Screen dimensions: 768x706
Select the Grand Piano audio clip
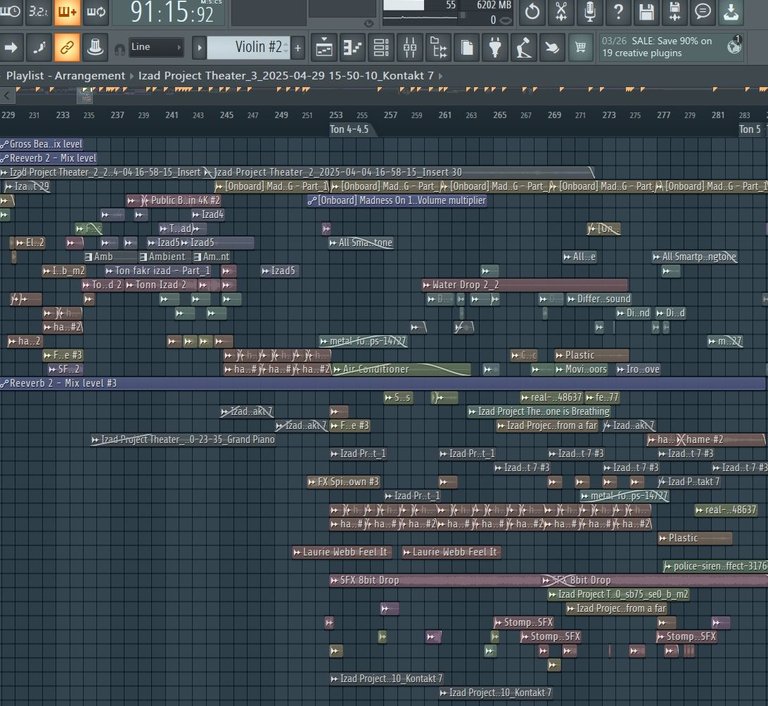[x=183, y=440]
